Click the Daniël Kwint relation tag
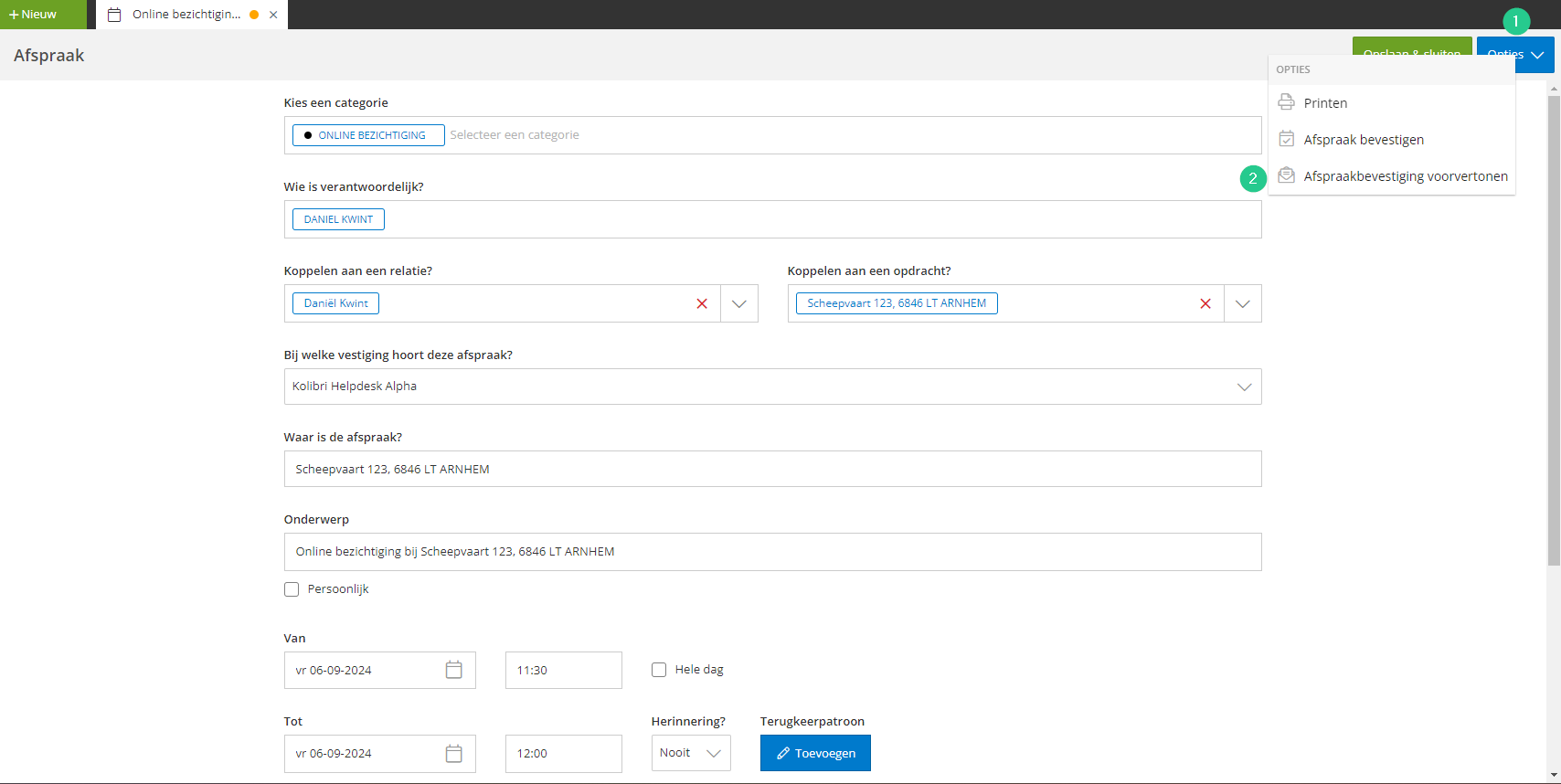 coord(335,303)
